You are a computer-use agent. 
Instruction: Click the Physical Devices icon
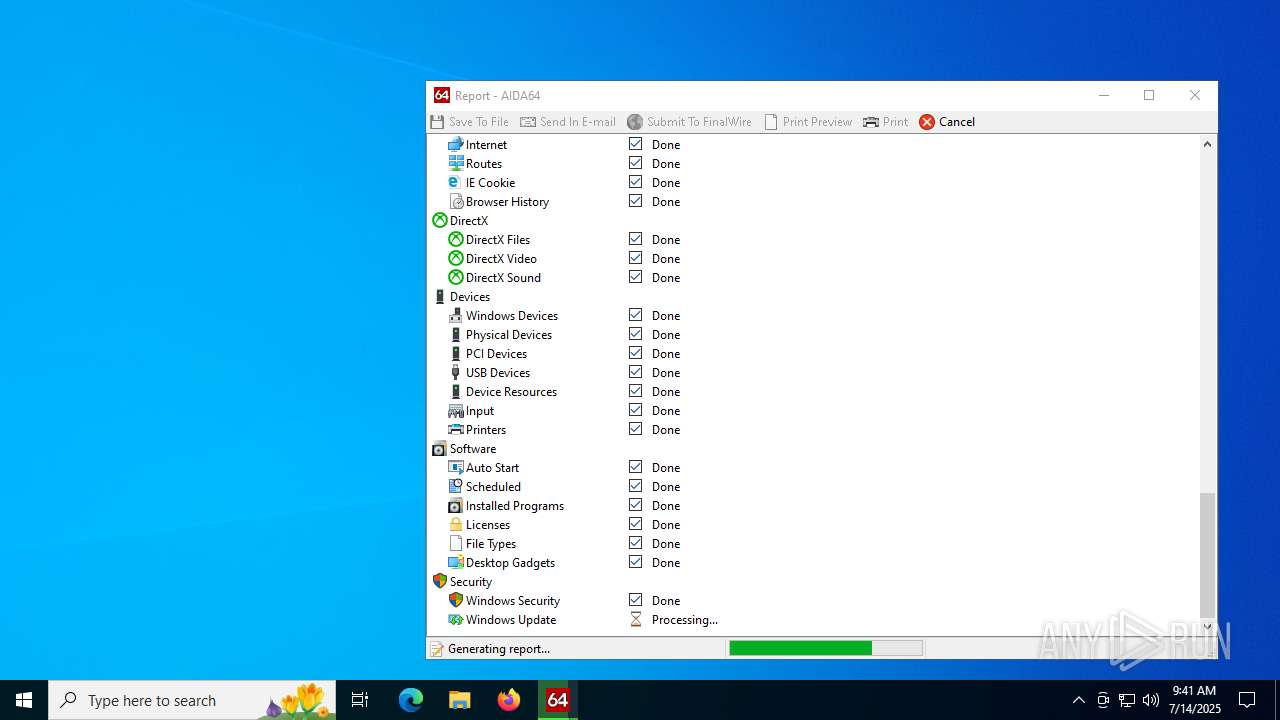(x=456, y=334)
